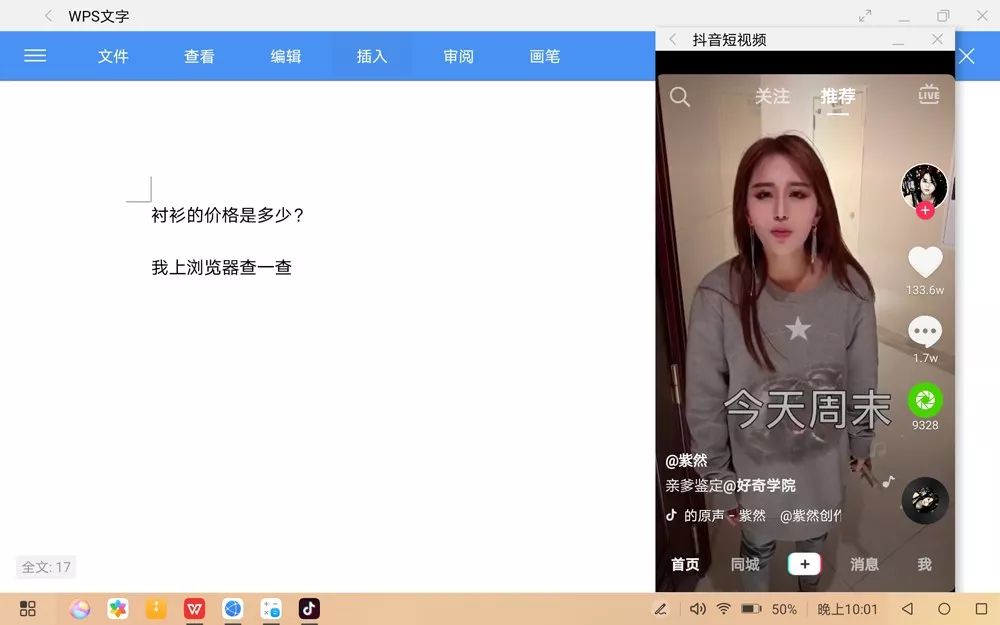The width and height of the screenshot is (1000, 625).
Task: Switch to the 推荐 feed tab
Action: click(x=838, y=96)
